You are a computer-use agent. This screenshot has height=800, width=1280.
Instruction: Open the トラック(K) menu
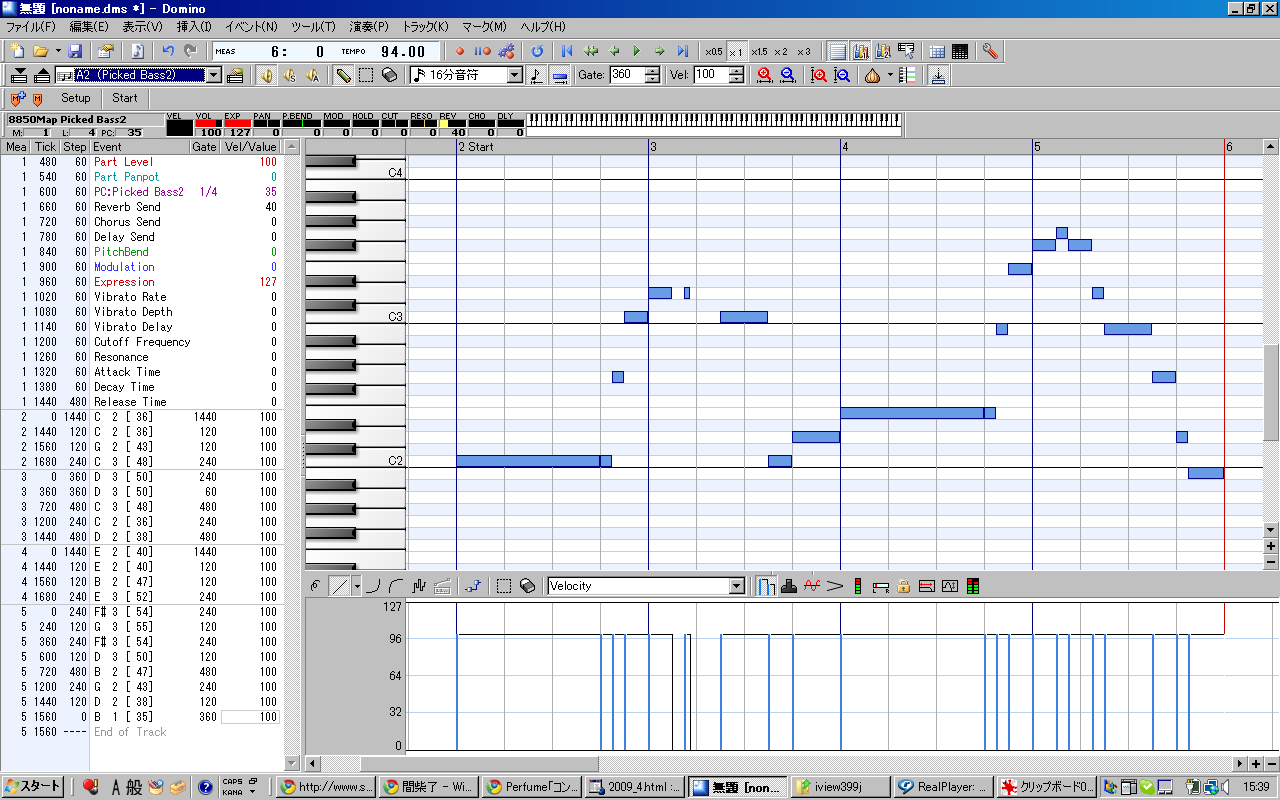(x=425, y=27)
